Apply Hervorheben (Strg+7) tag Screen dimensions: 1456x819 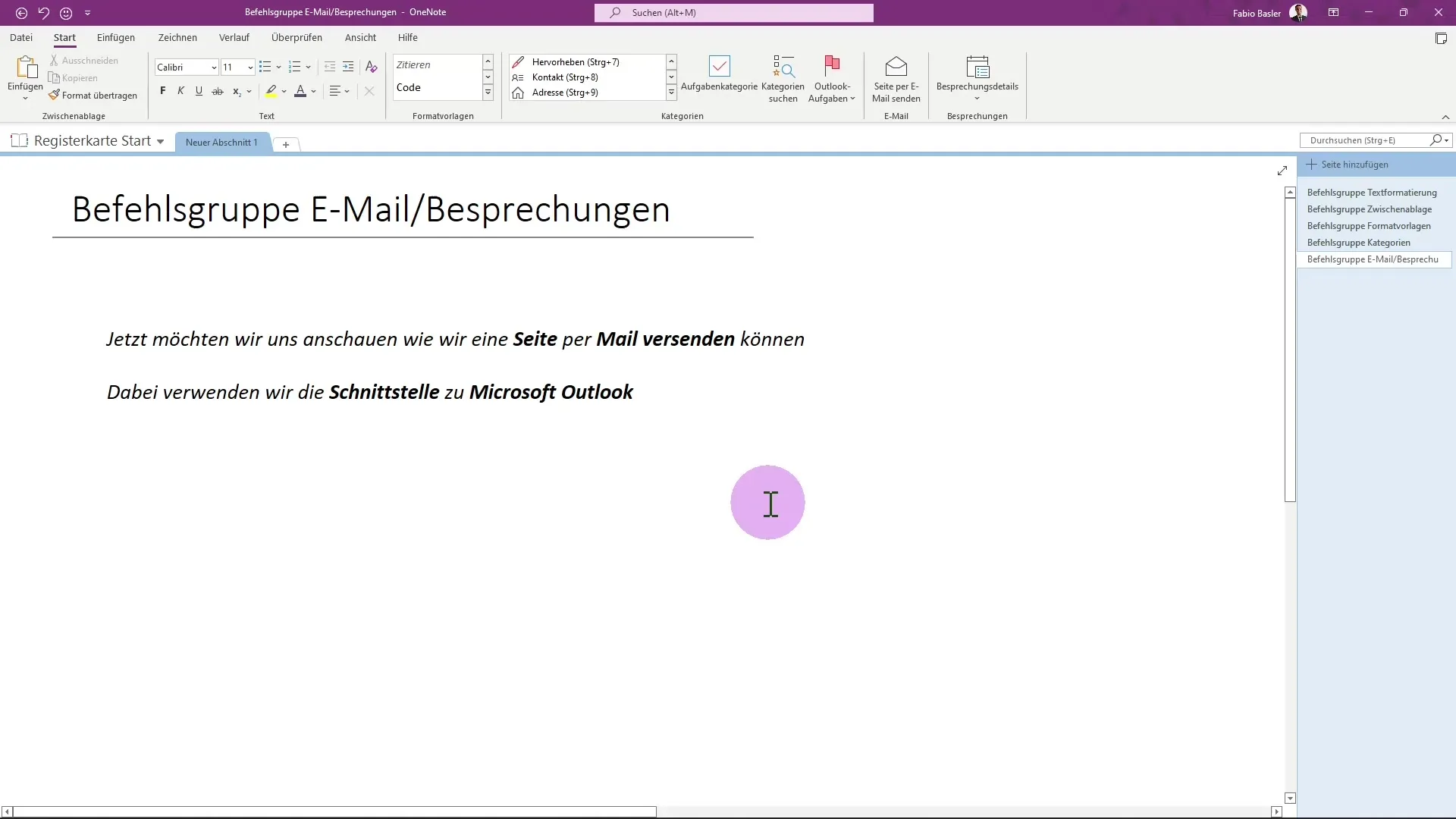pyautogui.click(x=588, y=62)
